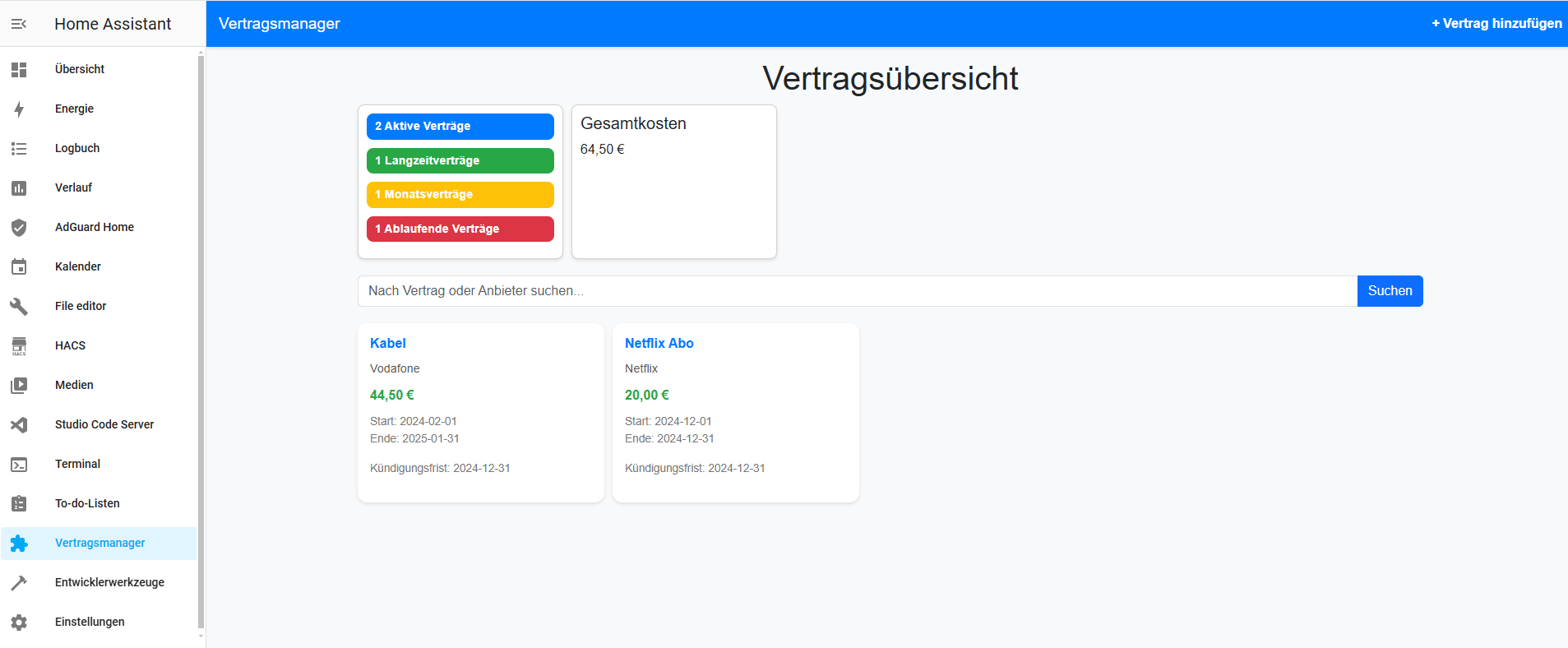Click the '64,50 €' total cost value
Screen dimensions: 1568x648
pyautogui.click(x=603, y=150)
